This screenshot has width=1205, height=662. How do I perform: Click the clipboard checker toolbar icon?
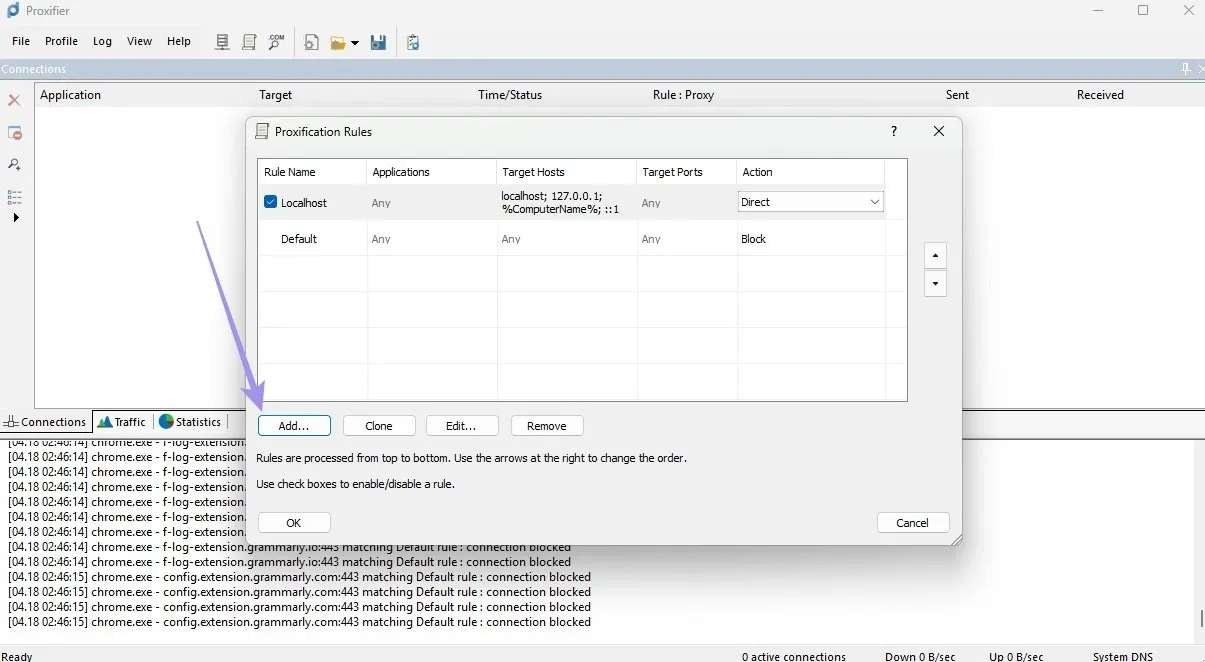point(413,43)
